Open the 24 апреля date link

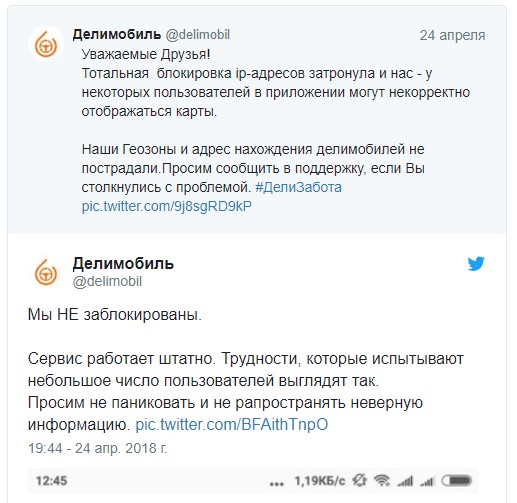point(452,35)
